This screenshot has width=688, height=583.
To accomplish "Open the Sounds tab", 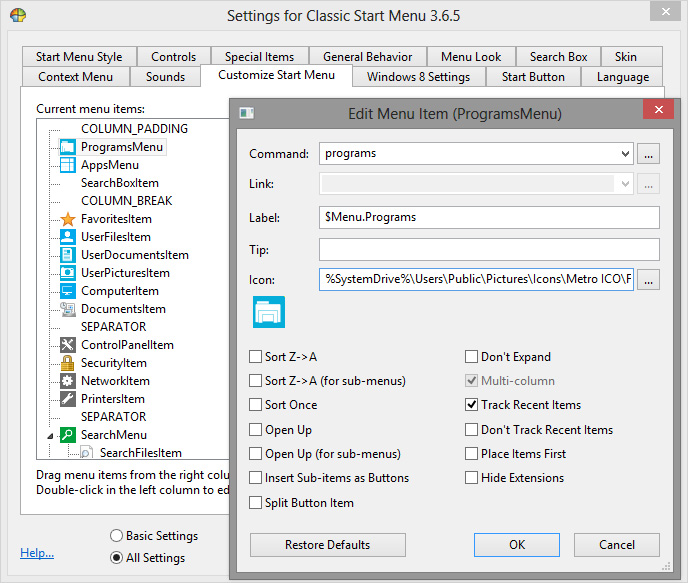I will tap(165, 77).
